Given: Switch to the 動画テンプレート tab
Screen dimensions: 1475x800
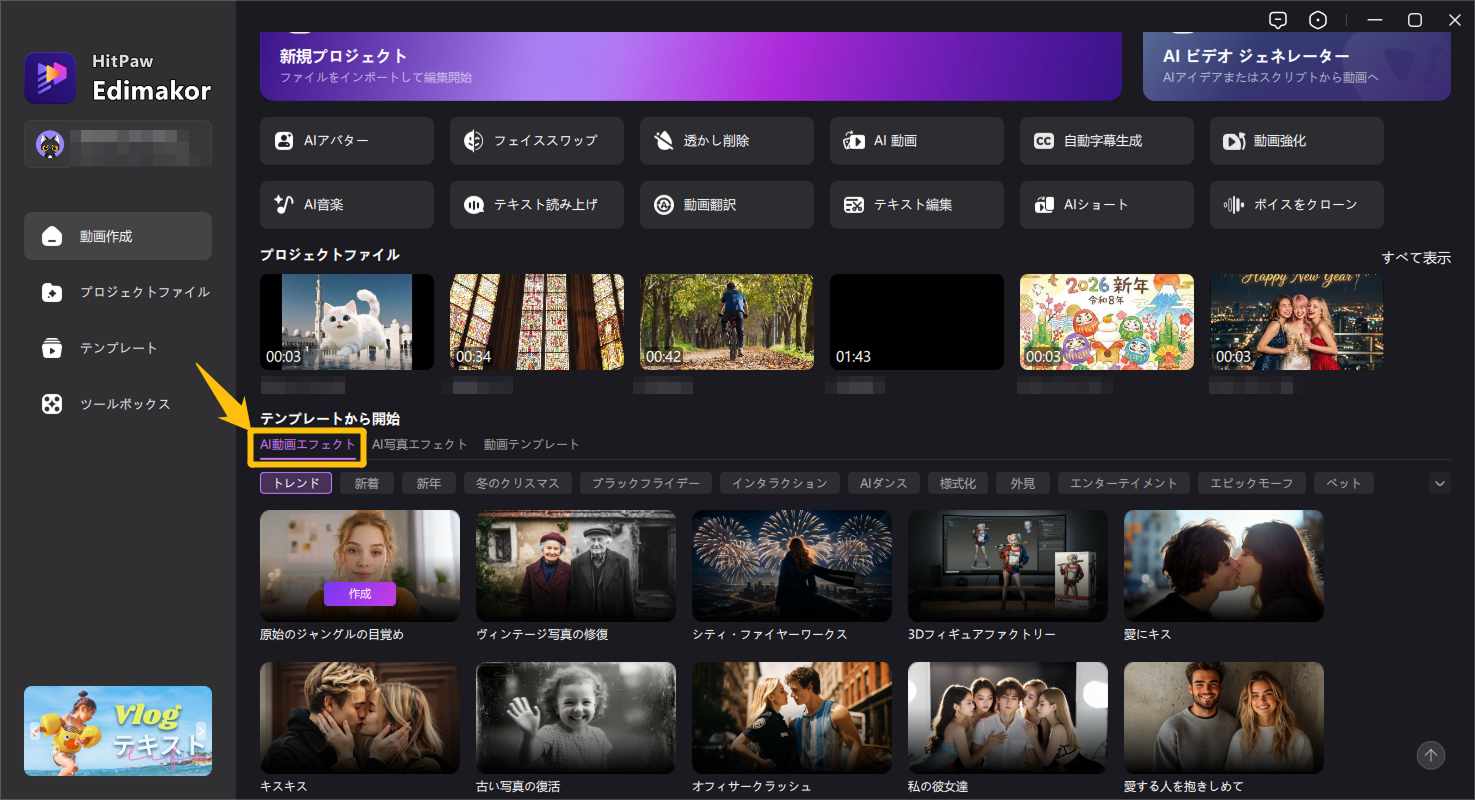Looking at the screenshot, I should click(x=531, y=444).
